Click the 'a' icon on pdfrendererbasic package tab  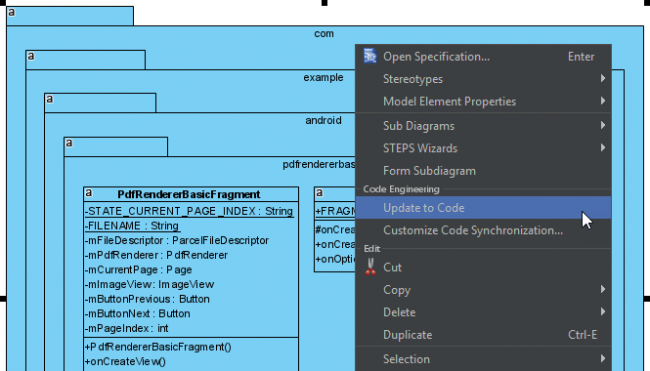click(69, 143)
